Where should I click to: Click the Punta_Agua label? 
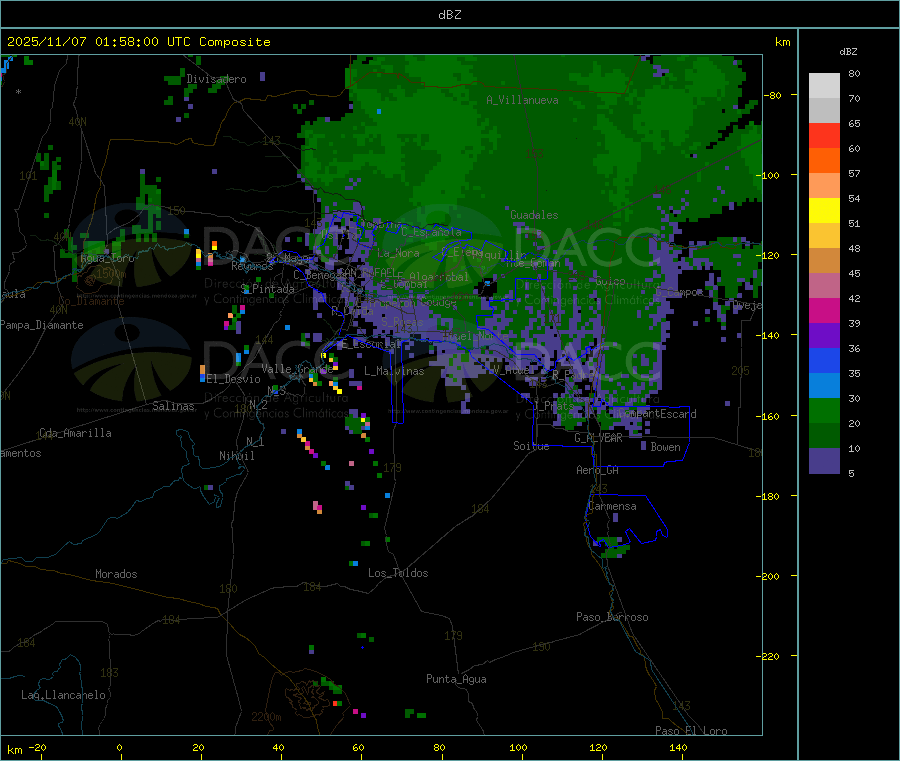456,679
